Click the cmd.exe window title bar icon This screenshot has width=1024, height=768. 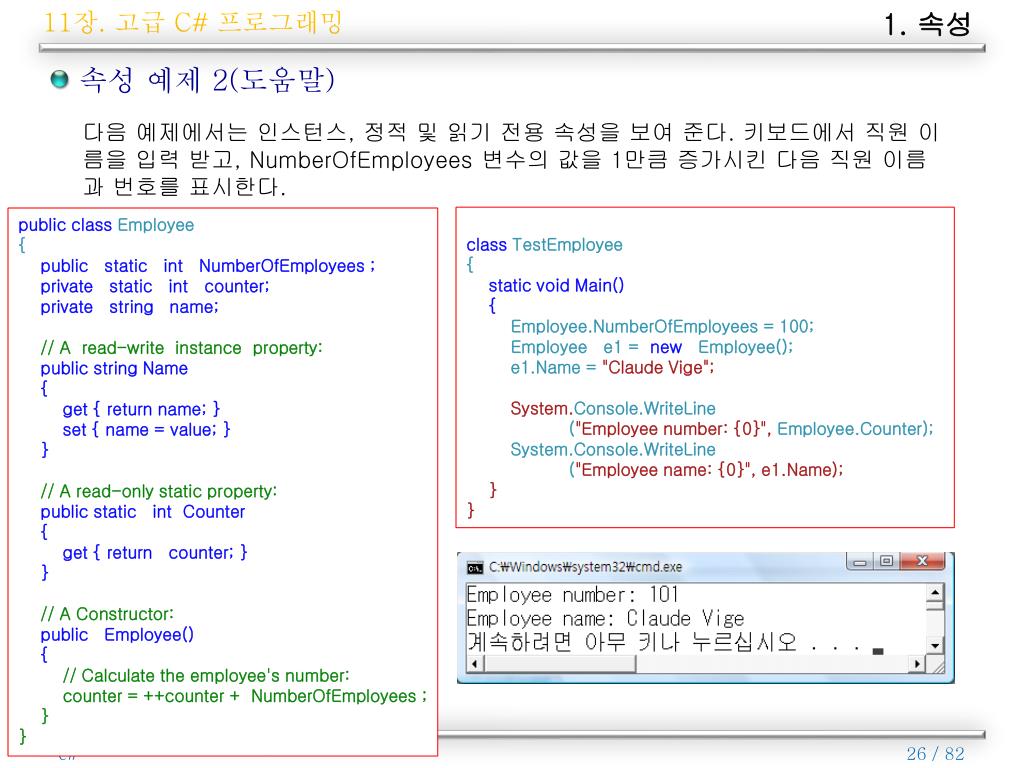[x=475, y=568]
